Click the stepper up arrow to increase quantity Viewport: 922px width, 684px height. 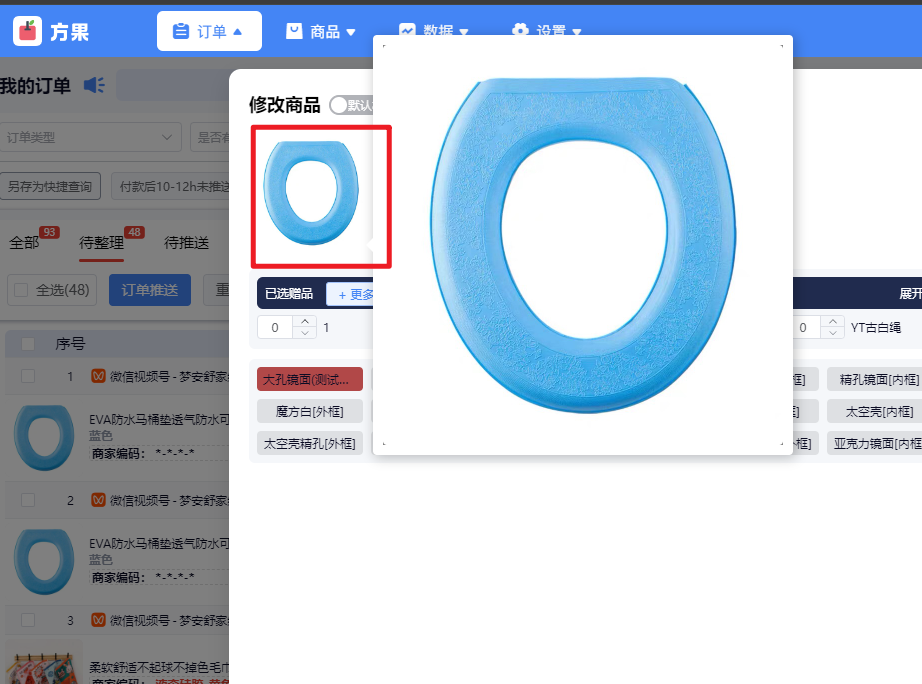coord(306,321)
